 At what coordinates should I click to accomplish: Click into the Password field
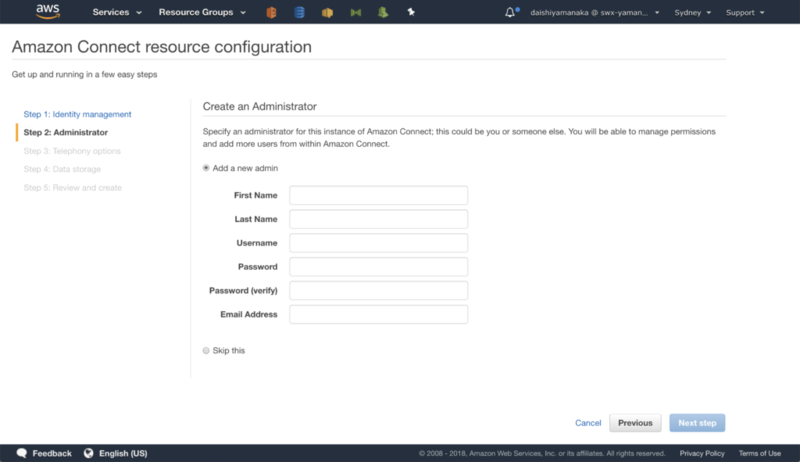(x=379, y=267)
